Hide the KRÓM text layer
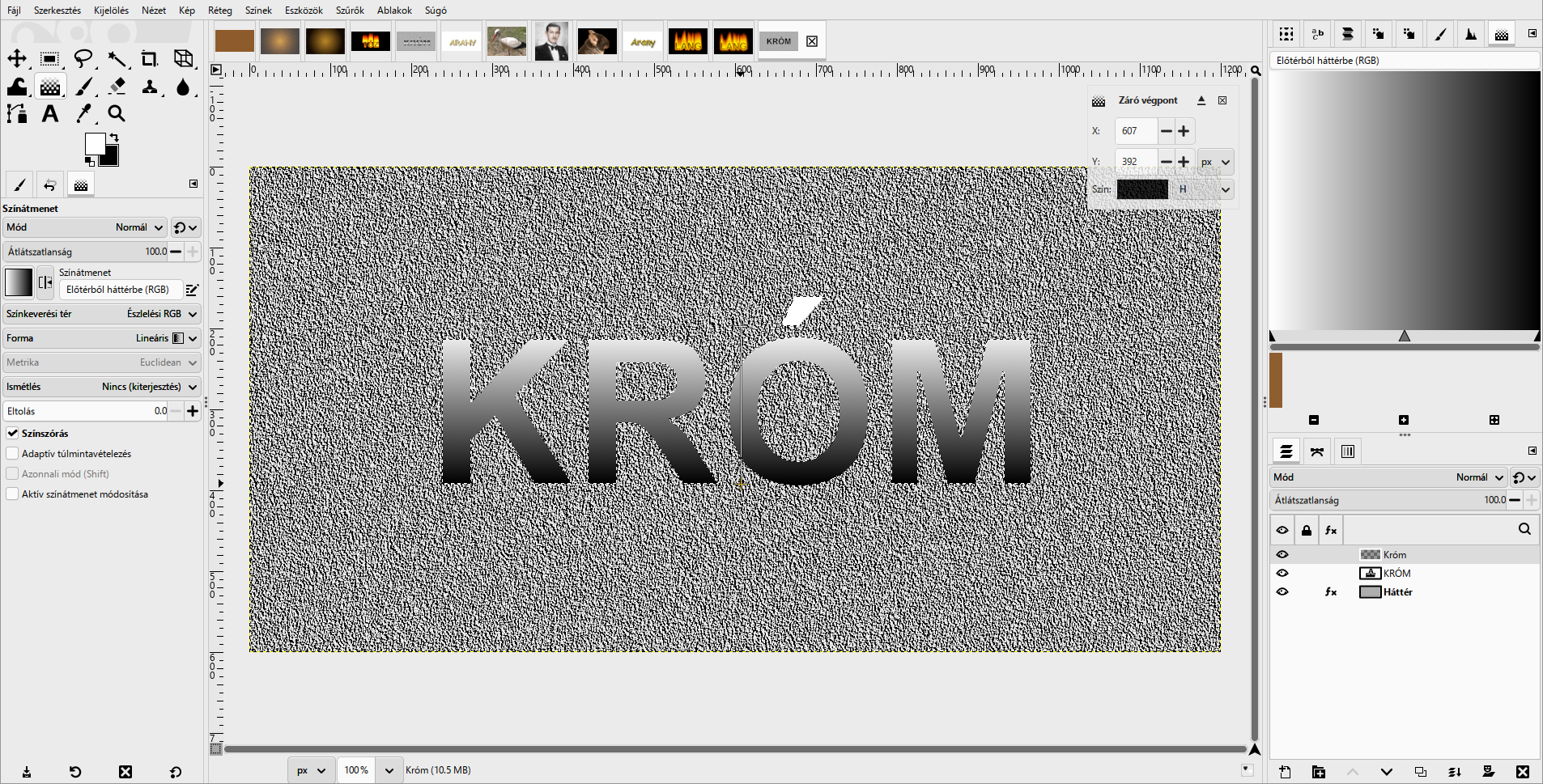Screen dimensions: 1543x784 coord(1282,574)
